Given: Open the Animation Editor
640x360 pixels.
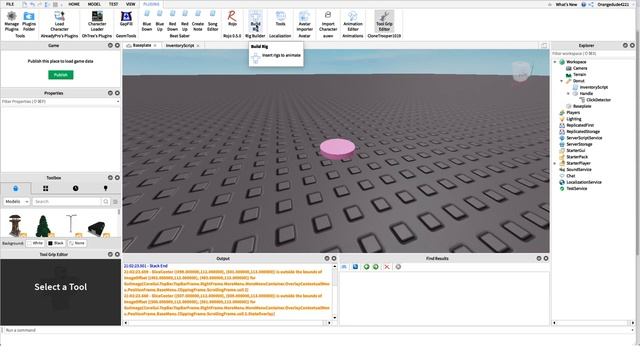Looking at the screenshot, I should [353, 21].
